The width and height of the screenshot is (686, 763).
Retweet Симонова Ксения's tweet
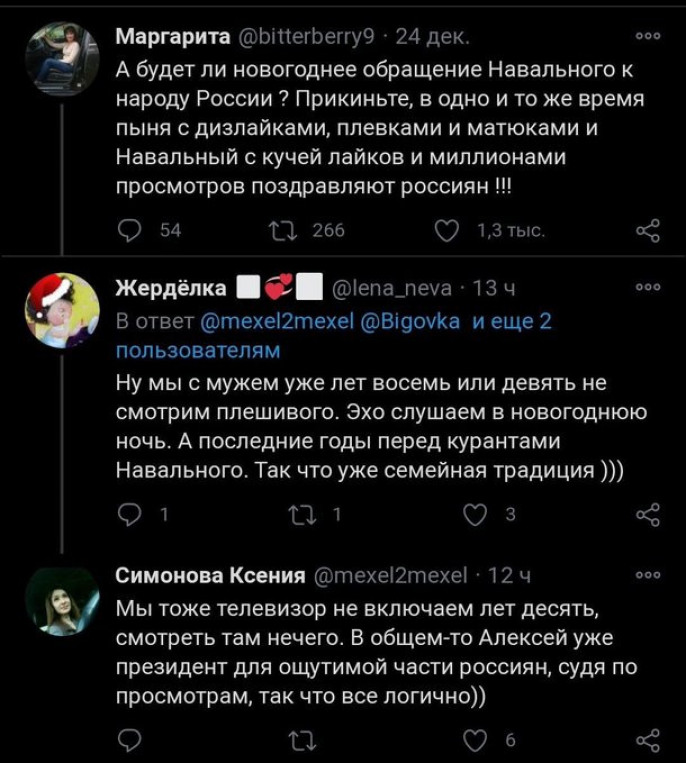[x=299, y=740]
